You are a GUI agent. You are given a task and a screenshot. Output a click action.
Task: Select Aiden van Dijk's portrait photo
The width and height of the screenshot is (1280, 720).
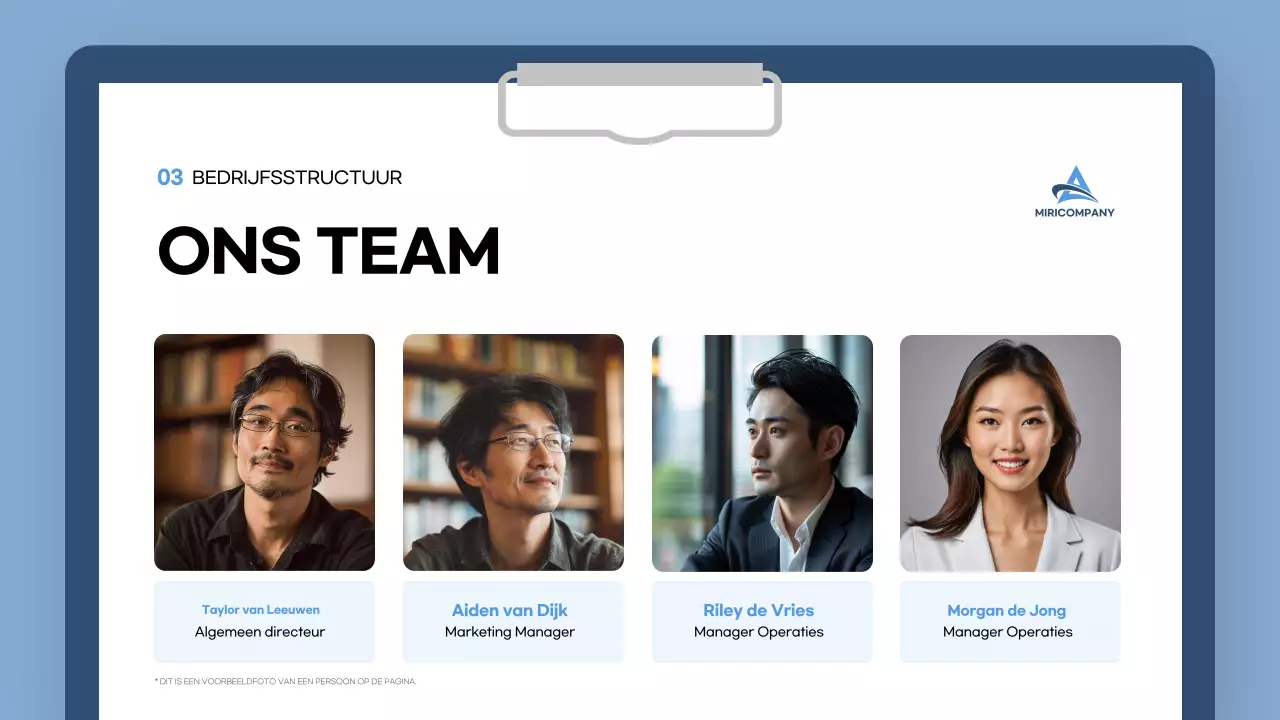point(513,453)
